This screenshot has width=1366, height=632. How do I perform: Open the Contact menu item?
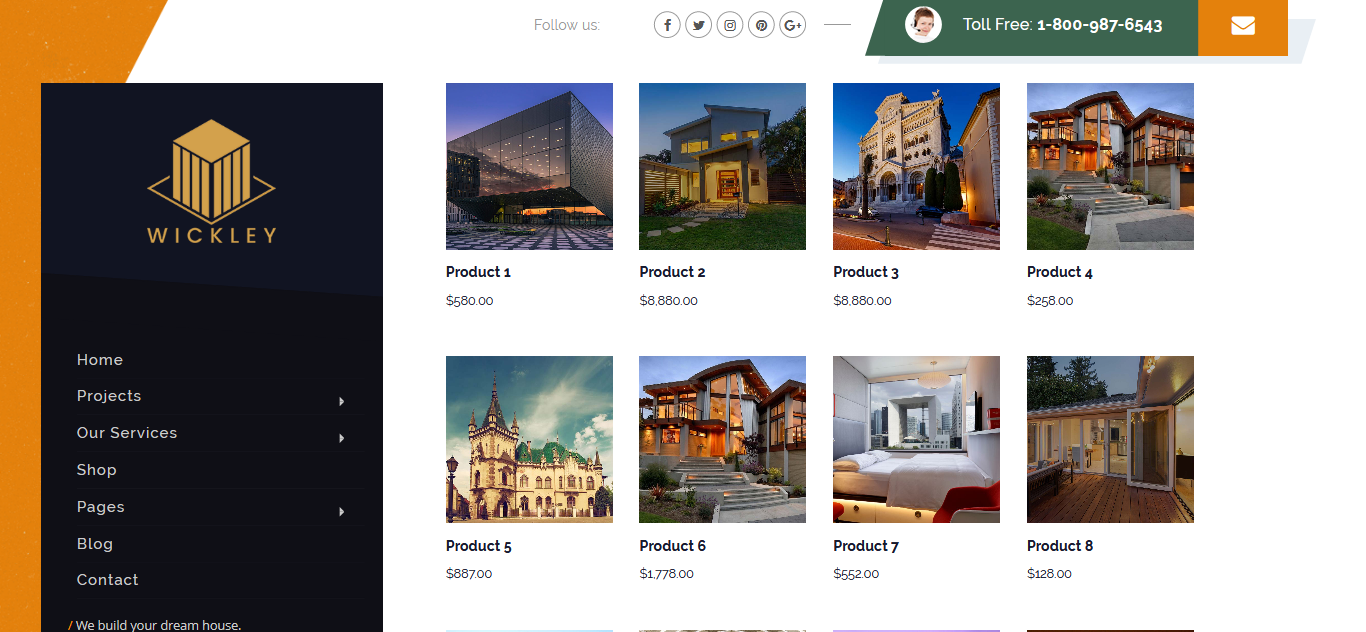pos(108,580)
